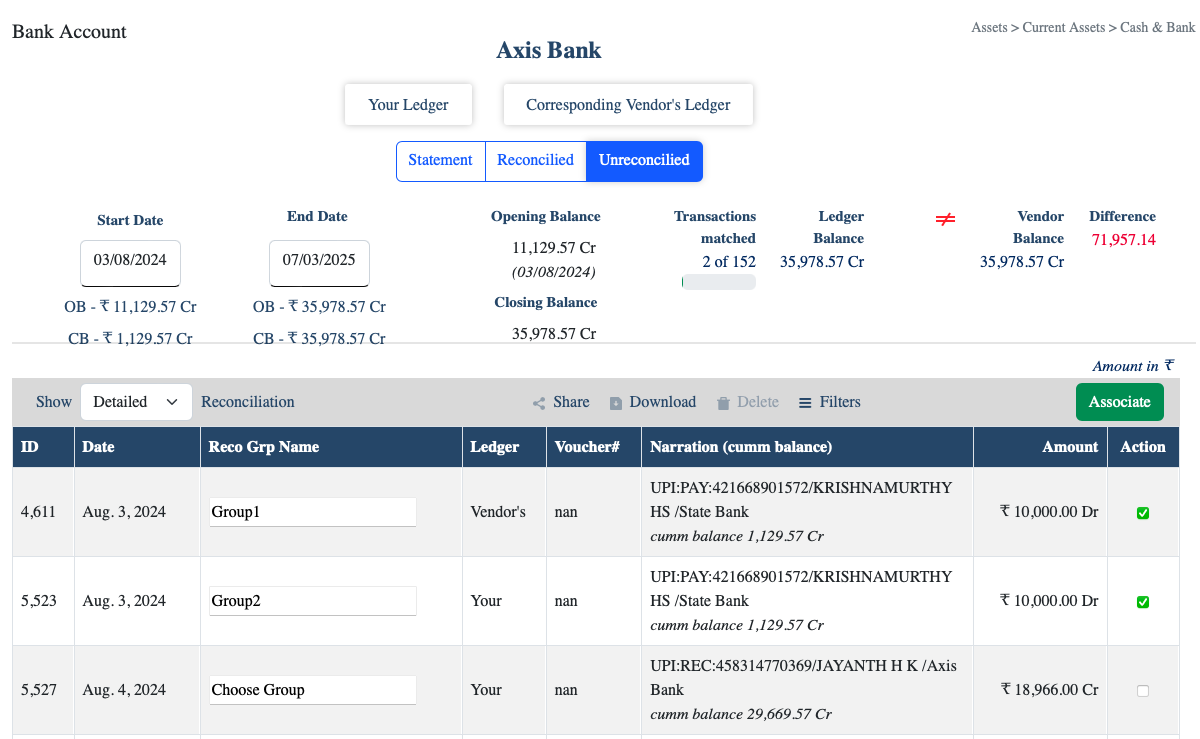Switch to the Reconciled tab
This screenshot has width=1200, height=739.
click(x=535, y=161)
